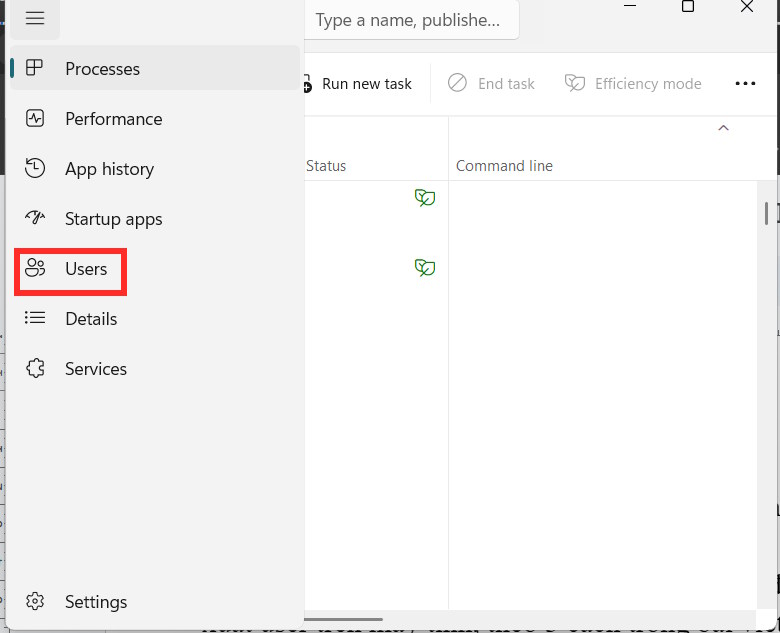Open Task Manager Settings
Screen dimensions: 780x633
coord(155,602)
